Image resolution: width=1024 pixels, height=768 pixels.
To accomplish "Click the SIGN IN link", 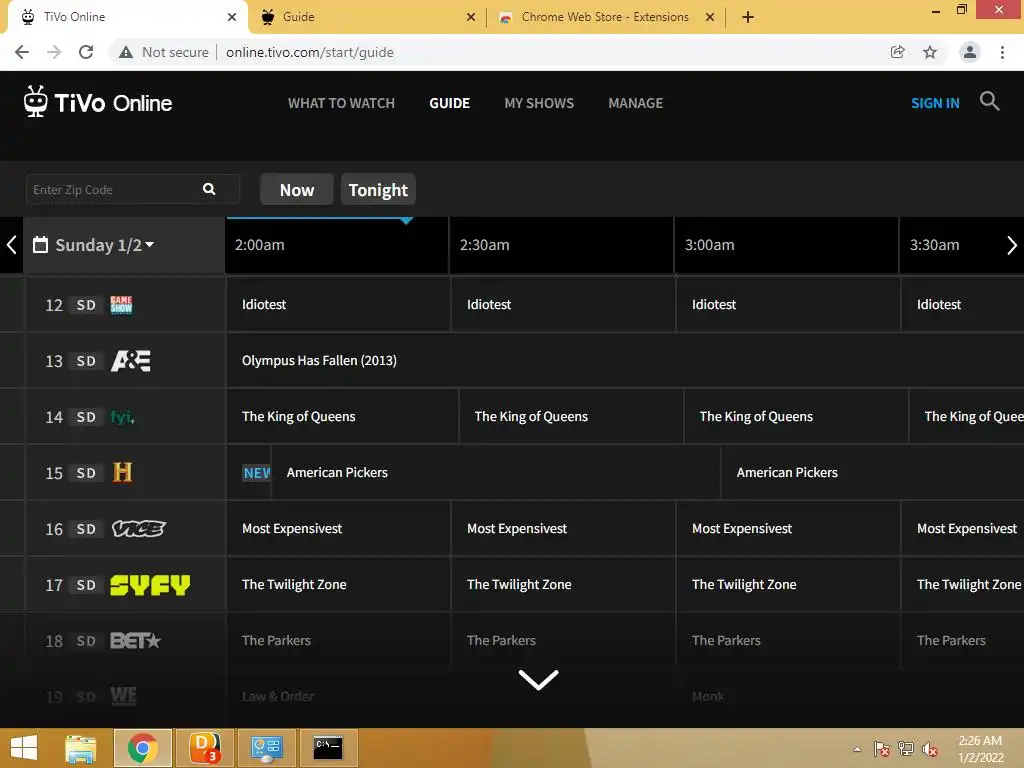I will point(935,103).
